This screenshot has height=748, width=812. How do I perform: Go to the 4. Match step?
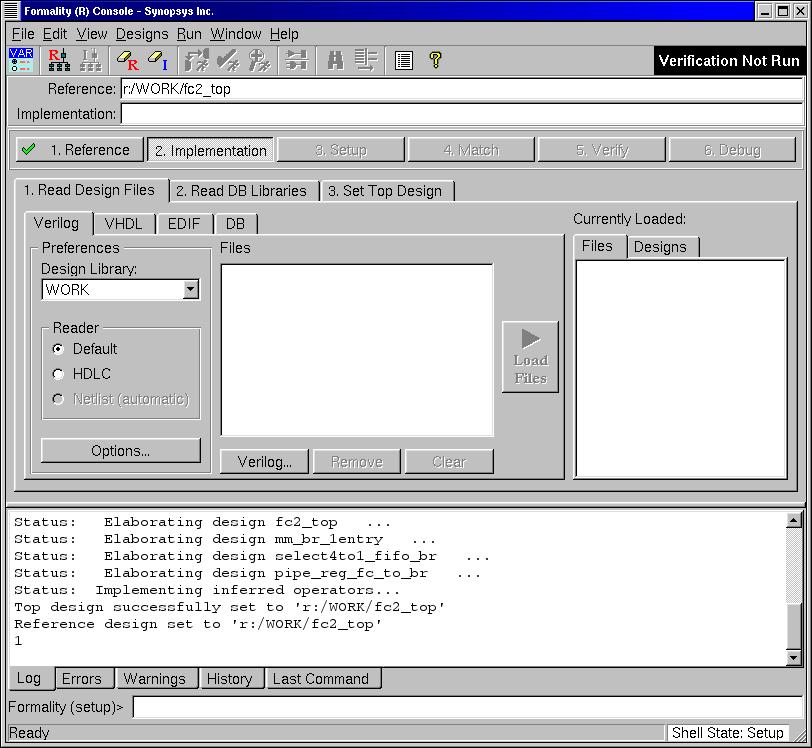471,150
